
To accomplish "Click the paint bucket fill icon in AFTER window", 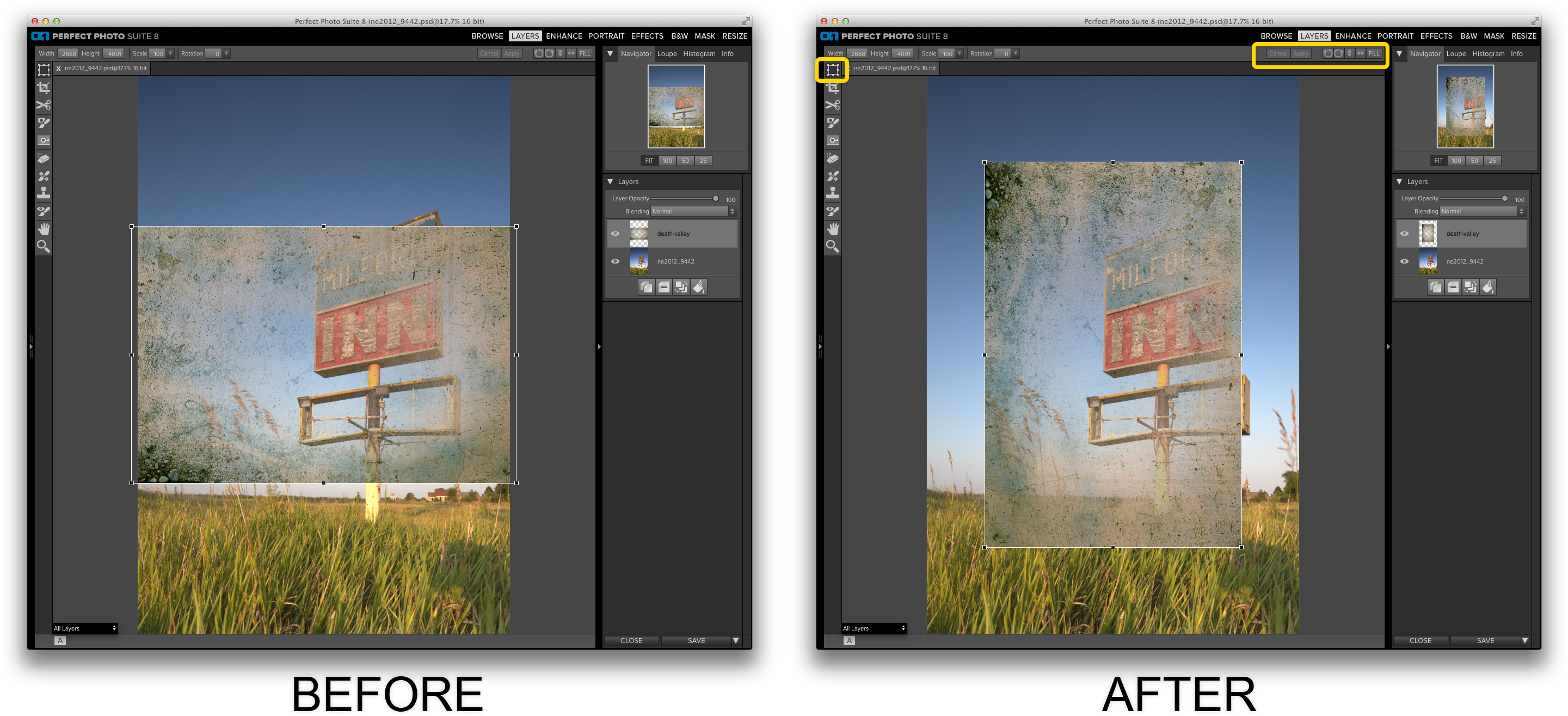I will coord(1487,287).
